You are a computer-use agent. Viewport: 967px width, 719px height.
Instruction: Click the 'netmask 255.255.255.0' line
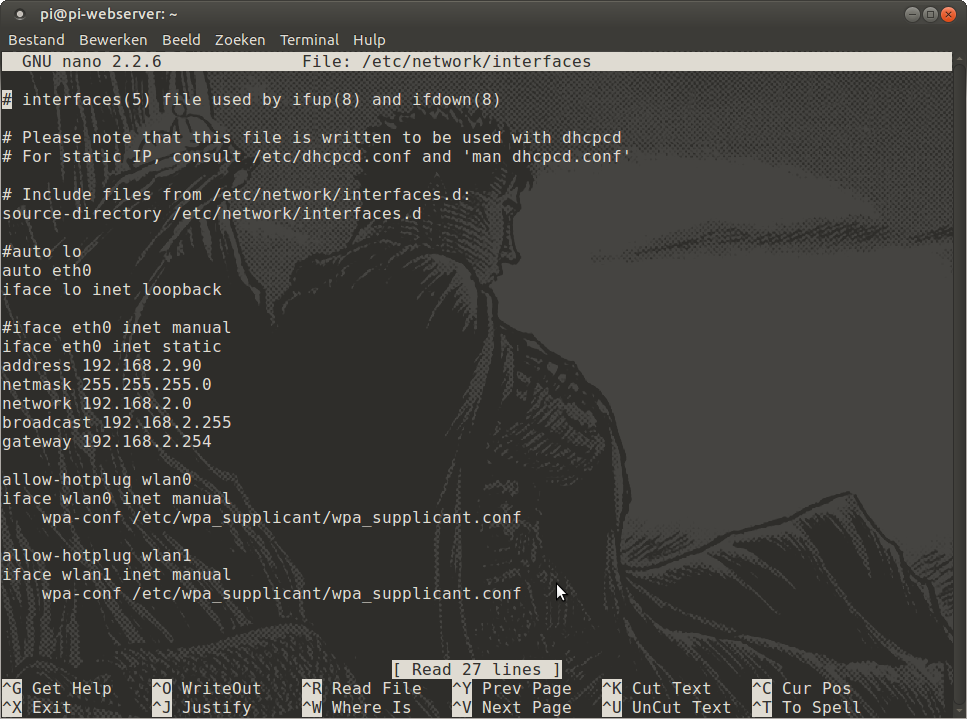pos(107,385)
